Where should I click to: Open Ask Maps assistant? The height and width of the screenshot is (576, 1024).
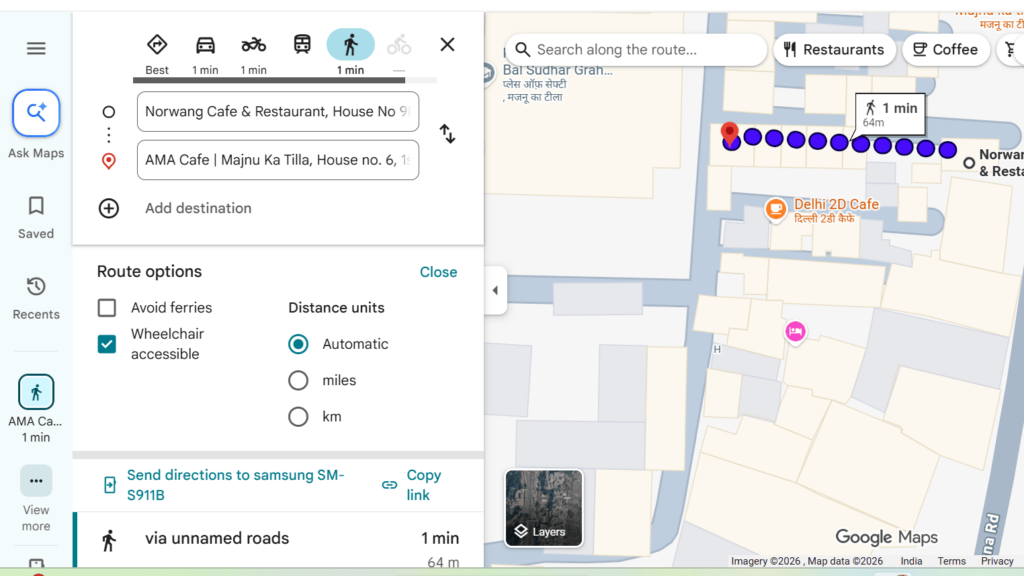(36, 125)
